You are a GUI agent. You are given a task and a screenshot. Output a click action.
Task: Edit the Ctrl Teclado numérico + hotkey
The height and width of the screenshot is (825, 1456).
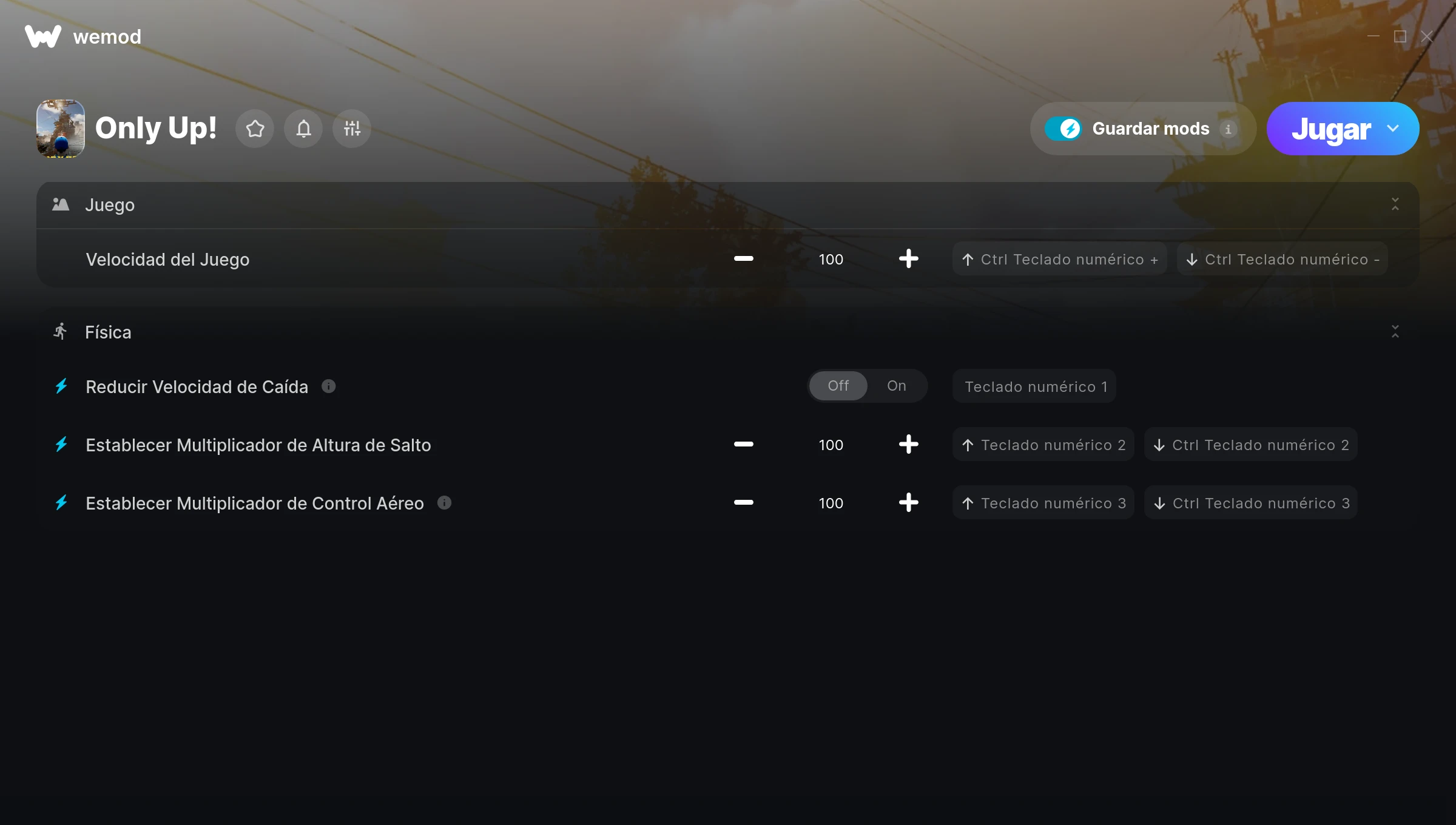coord(1060,259)
